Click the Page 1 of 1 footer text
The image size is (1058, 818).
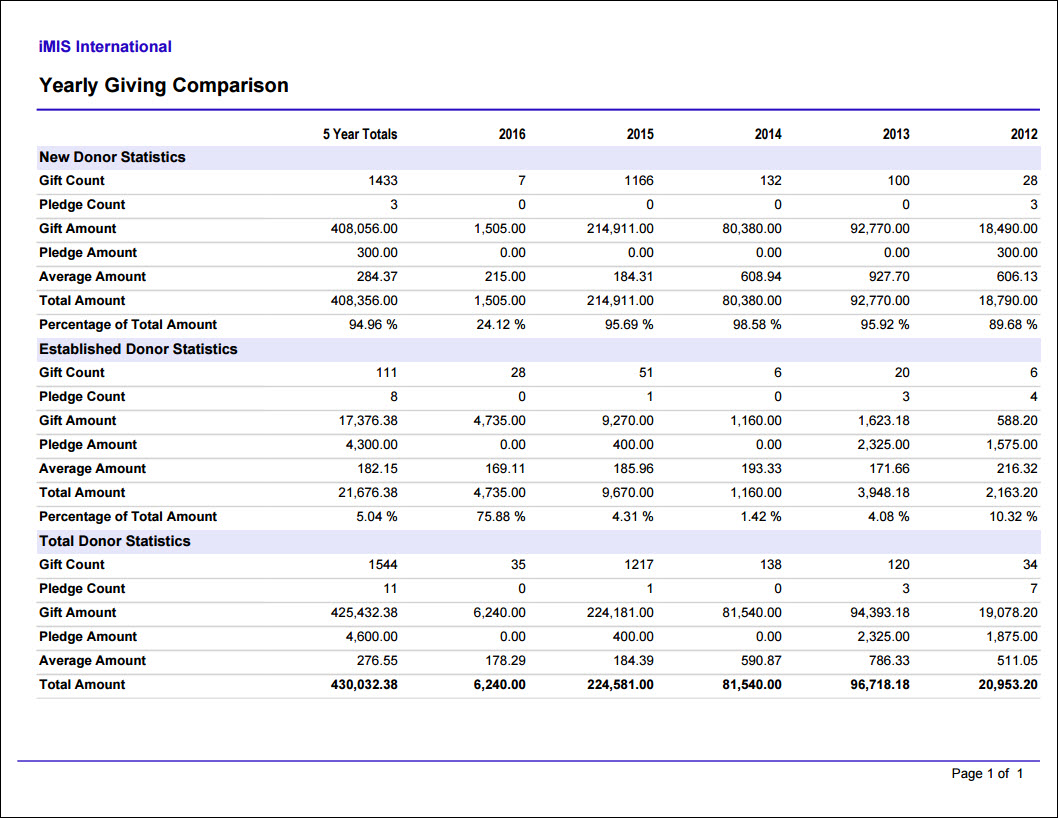(987, 773)
